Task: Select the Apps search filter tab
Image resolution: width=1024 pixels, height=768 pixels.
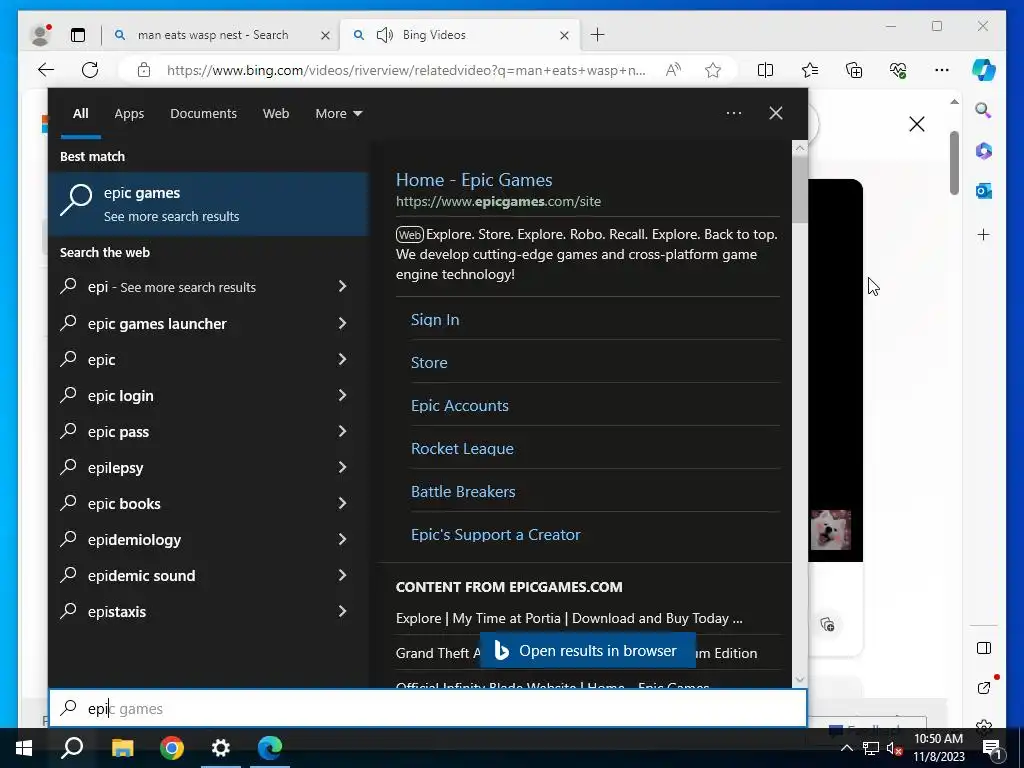Action: pos(129,114)
